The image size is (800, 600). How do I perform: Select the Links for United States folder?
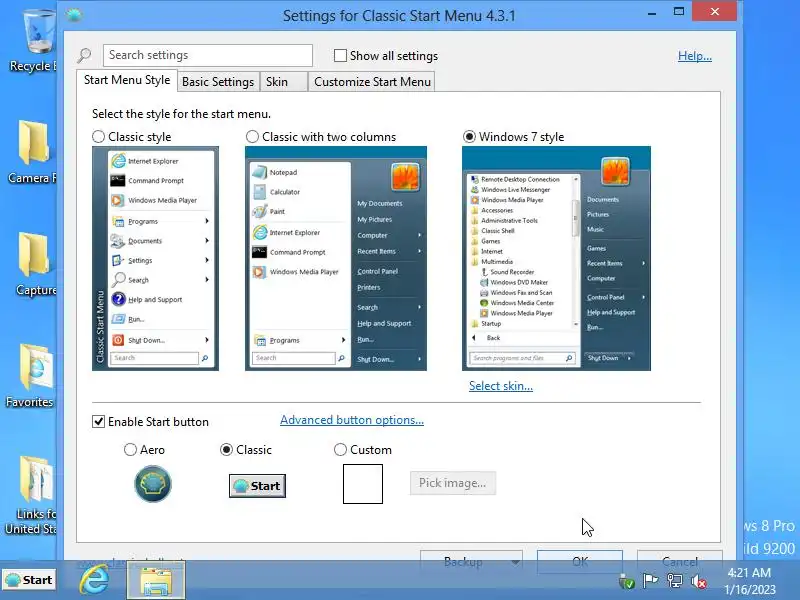pyautogui.click(x=30, y=495)
